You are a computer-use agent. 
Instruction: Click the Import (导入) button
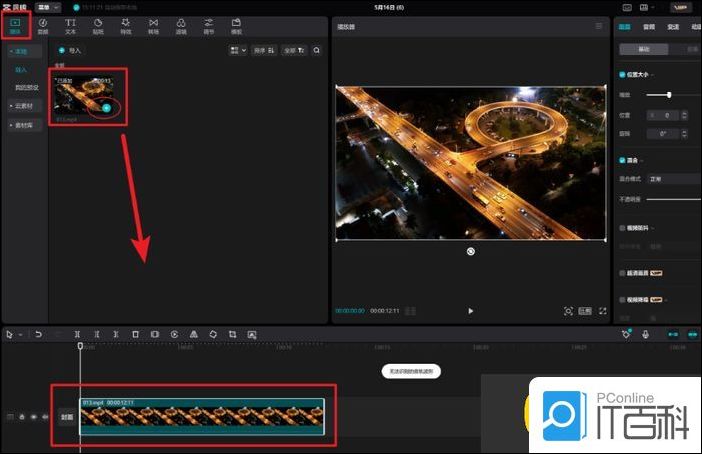click(x=71, y=49)
